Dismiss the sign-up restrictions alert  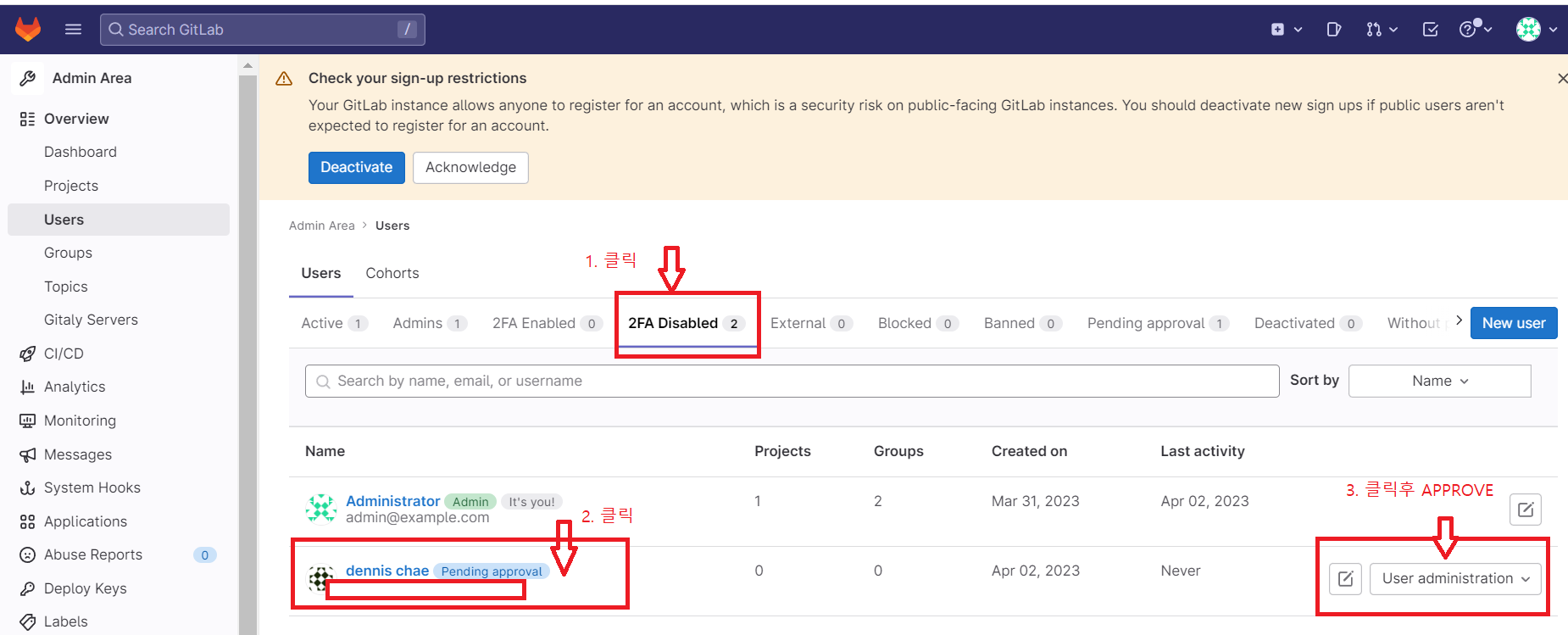click(x=1562, y=78)
